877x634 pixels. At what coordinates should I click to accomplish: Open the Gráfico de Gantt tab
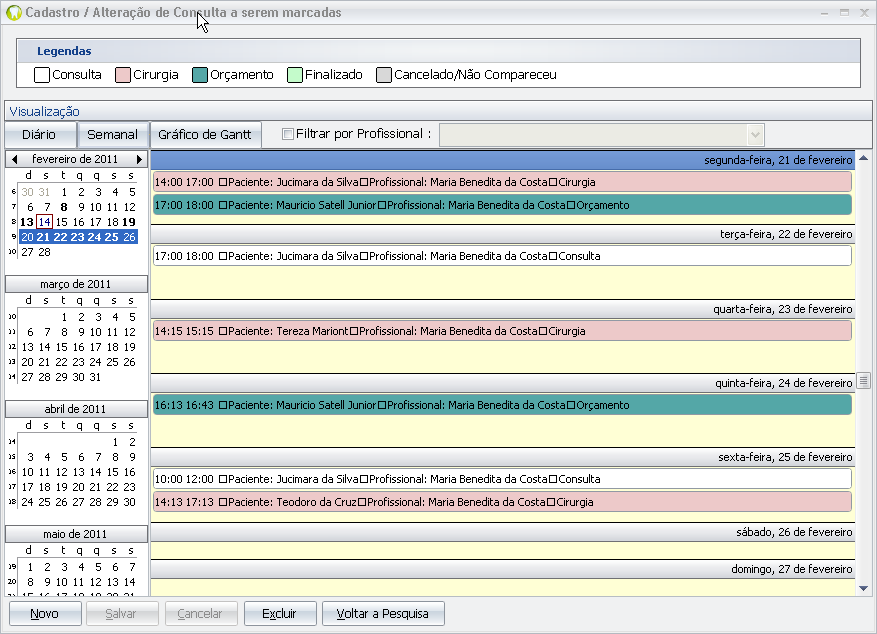point(205,135)
